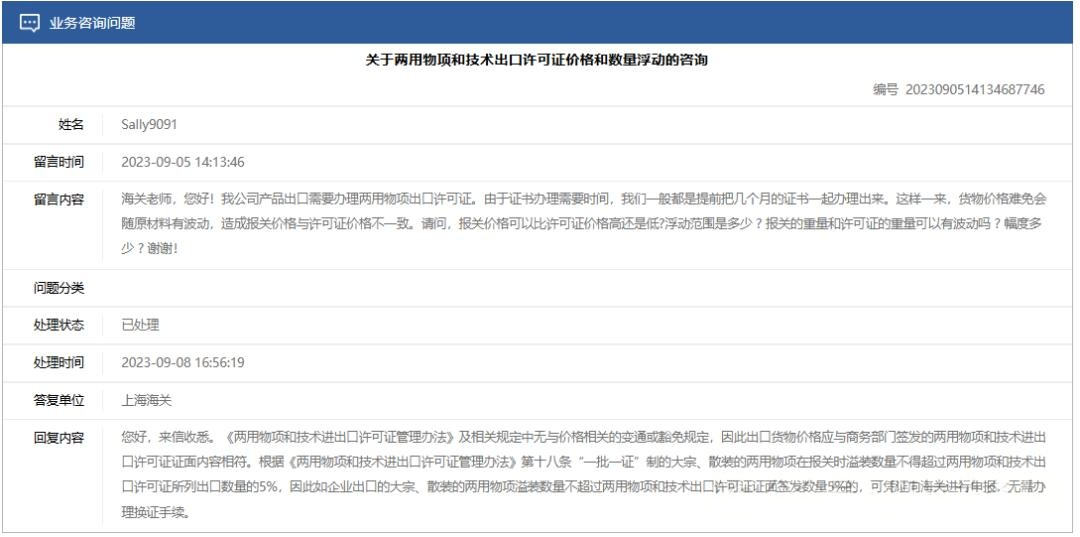Click the 业务咨询问题 header title
This screenshot has width=1080, height=537.
(92, 23)
